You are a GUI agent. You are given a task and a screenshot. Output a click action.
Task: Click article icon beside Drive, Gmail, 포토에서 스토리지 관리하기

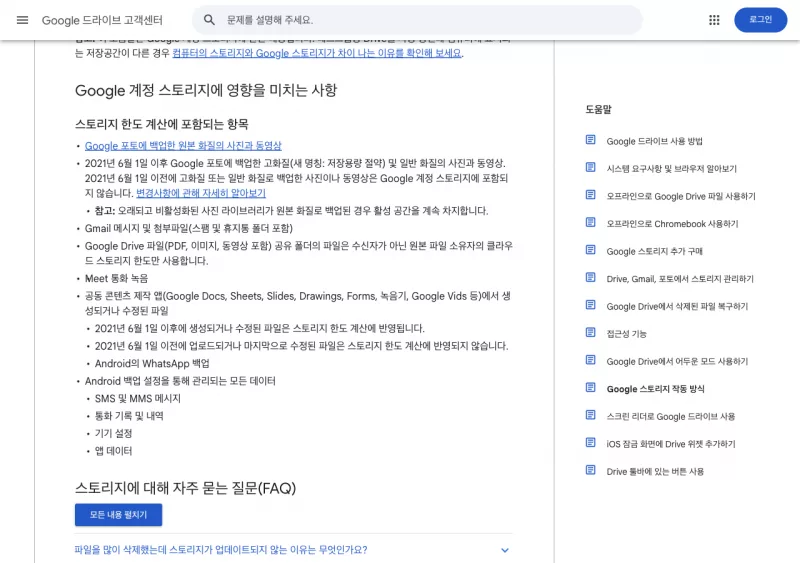tap(590, 278)
